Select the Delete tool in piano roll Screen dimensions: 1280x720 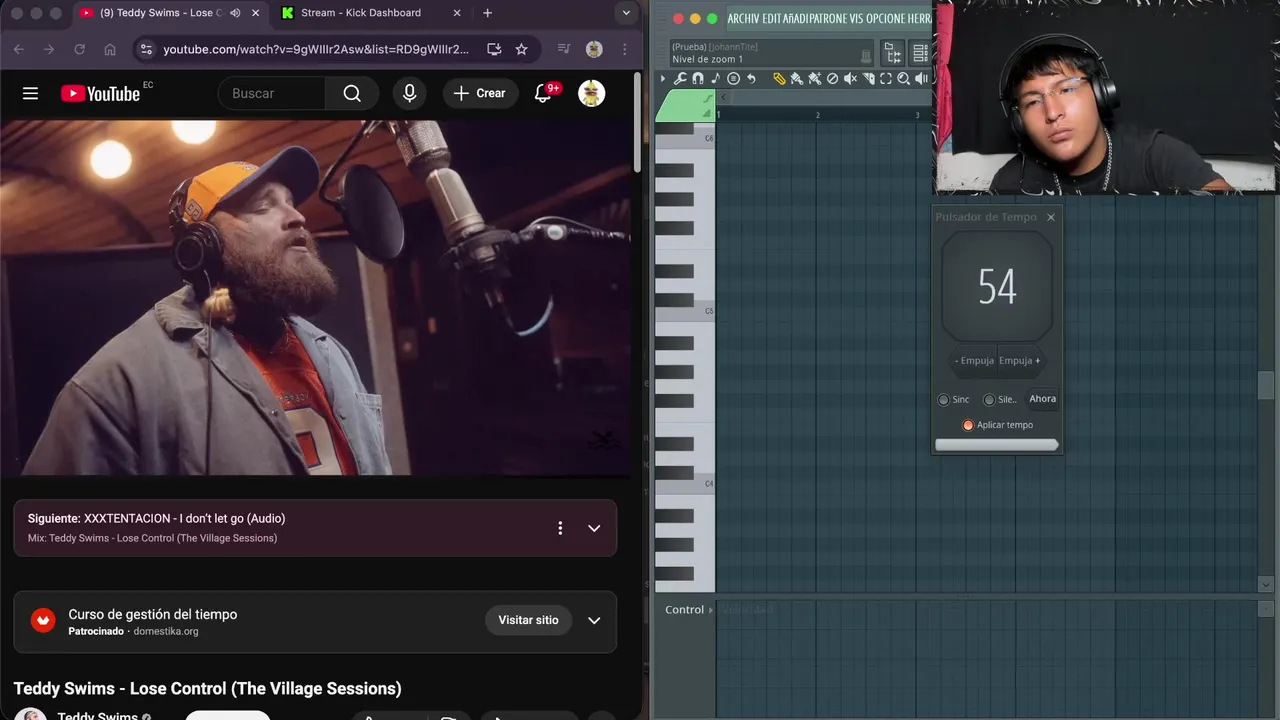pyautogui.click(x=832, y=78)
